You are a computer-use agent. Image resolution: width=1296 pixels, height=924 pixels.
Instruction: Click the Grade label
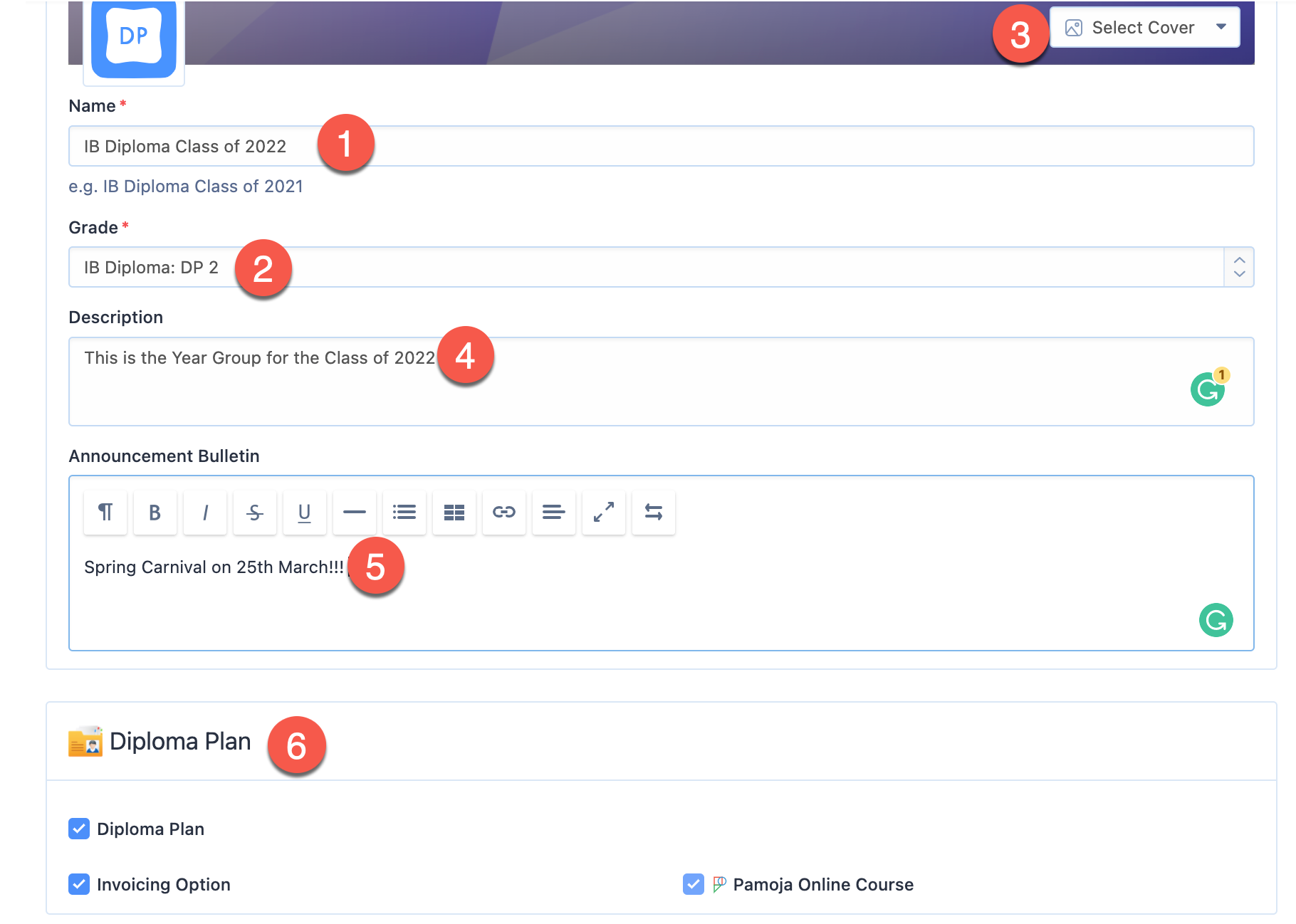click(x=93, y=228)
